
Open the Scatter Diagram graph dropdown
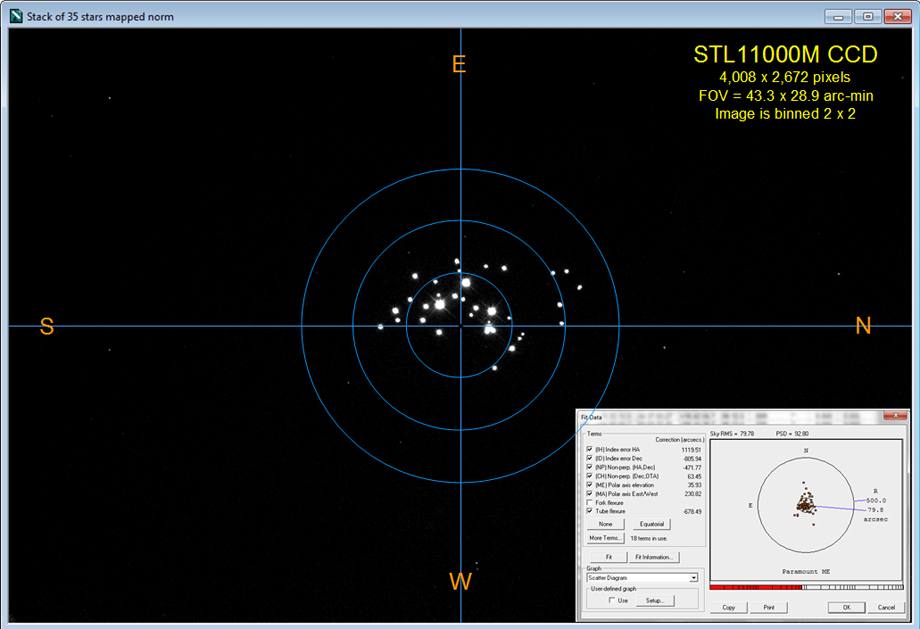[693, 577]
